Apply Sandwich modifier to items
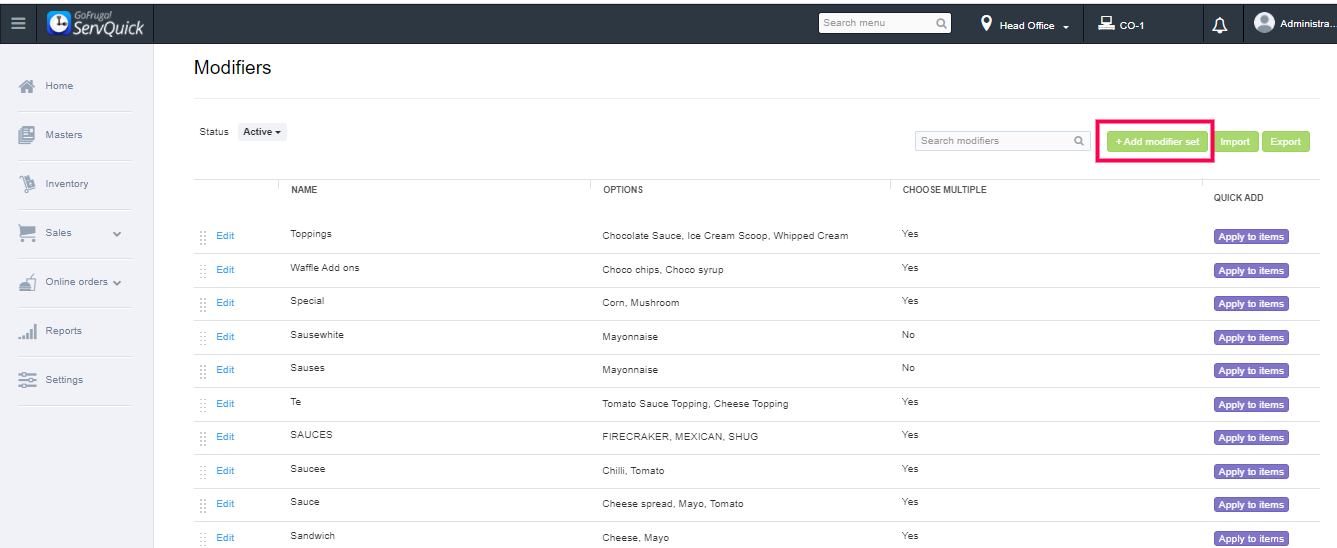Image resolution: width=1337 pixels, height=548 pixels. pyautogui.click(x=1251, y=539)
